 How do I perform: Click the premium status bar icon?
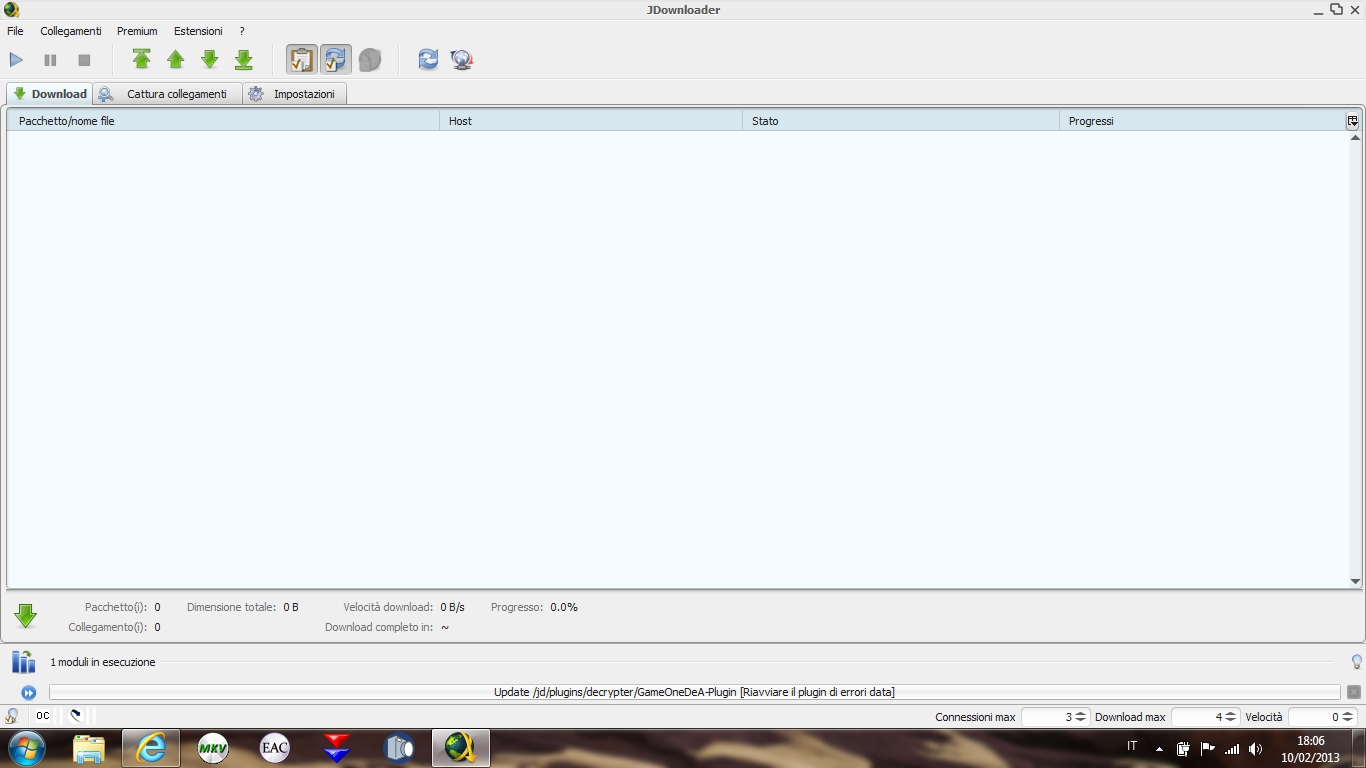pyautogui.click(x=11, y=716)
